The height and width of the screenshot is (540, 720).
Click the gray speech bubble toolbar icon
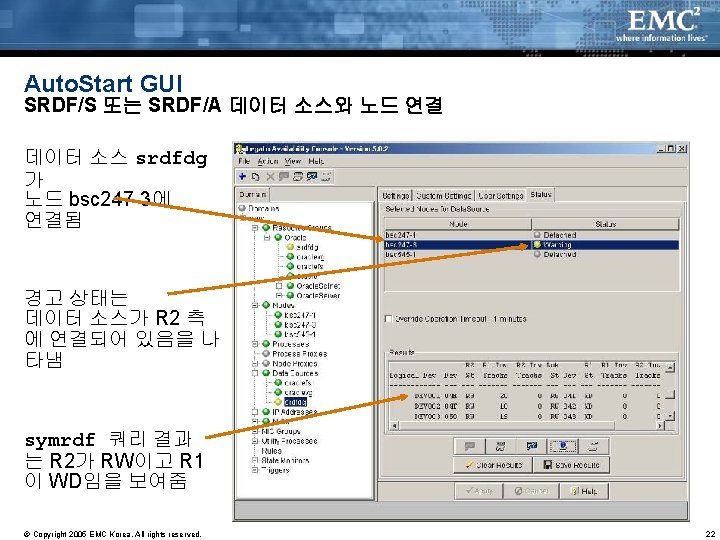[284, 177]
